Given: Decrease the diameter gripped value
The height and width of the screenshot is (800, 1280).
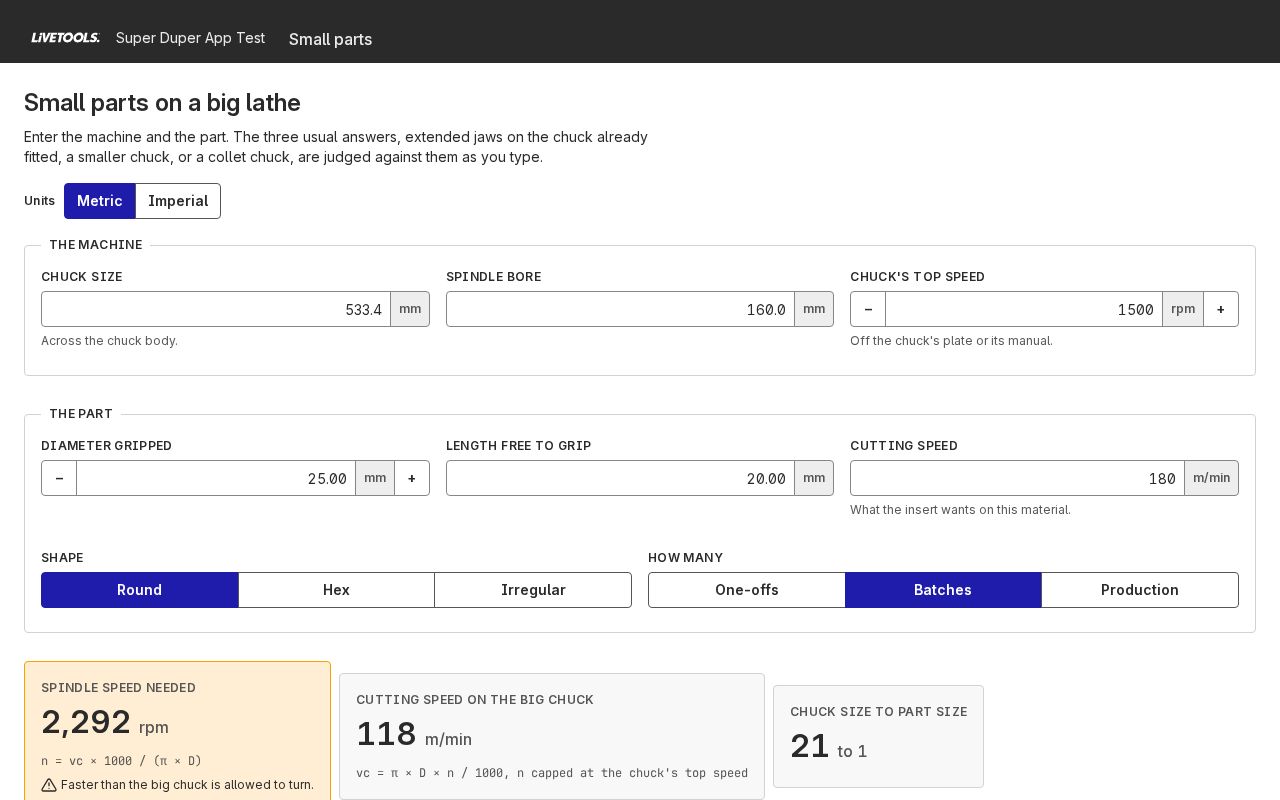Looking at the screenshot, I should click(x=59, y=478).
